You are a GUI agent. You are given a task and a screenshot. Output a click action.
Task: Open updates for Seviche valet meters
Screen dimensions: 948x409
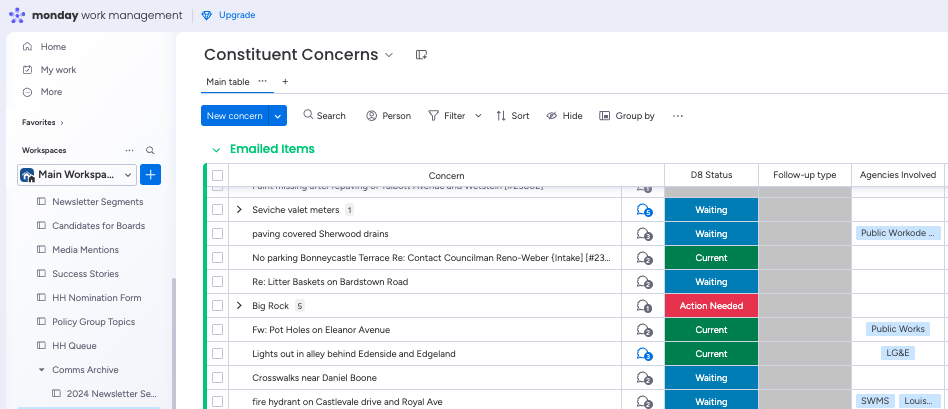point(644,210)
